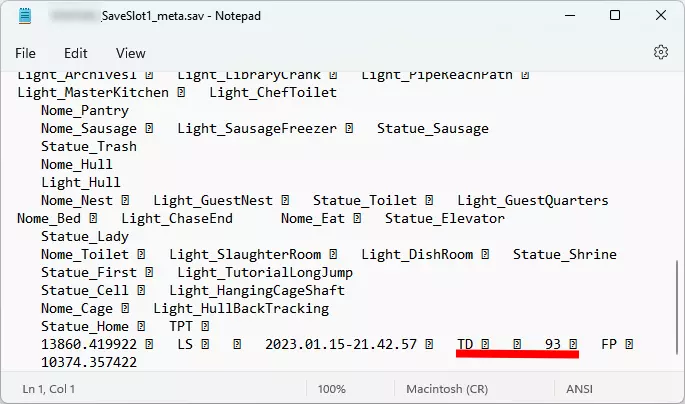Click the Light_HullBackTracking text
The width and height of the screenshot is (685, 404).
pos(241,308)
